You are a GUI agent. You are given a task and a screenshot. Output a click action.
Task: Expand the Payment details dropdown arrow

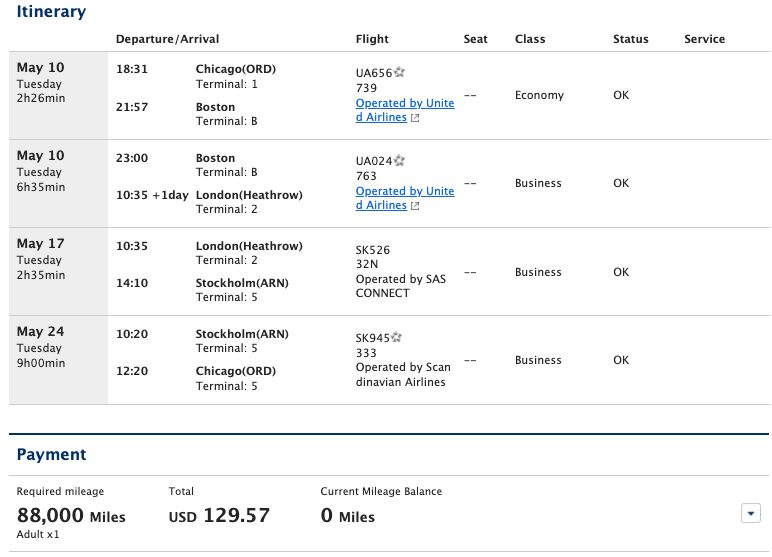751,513
